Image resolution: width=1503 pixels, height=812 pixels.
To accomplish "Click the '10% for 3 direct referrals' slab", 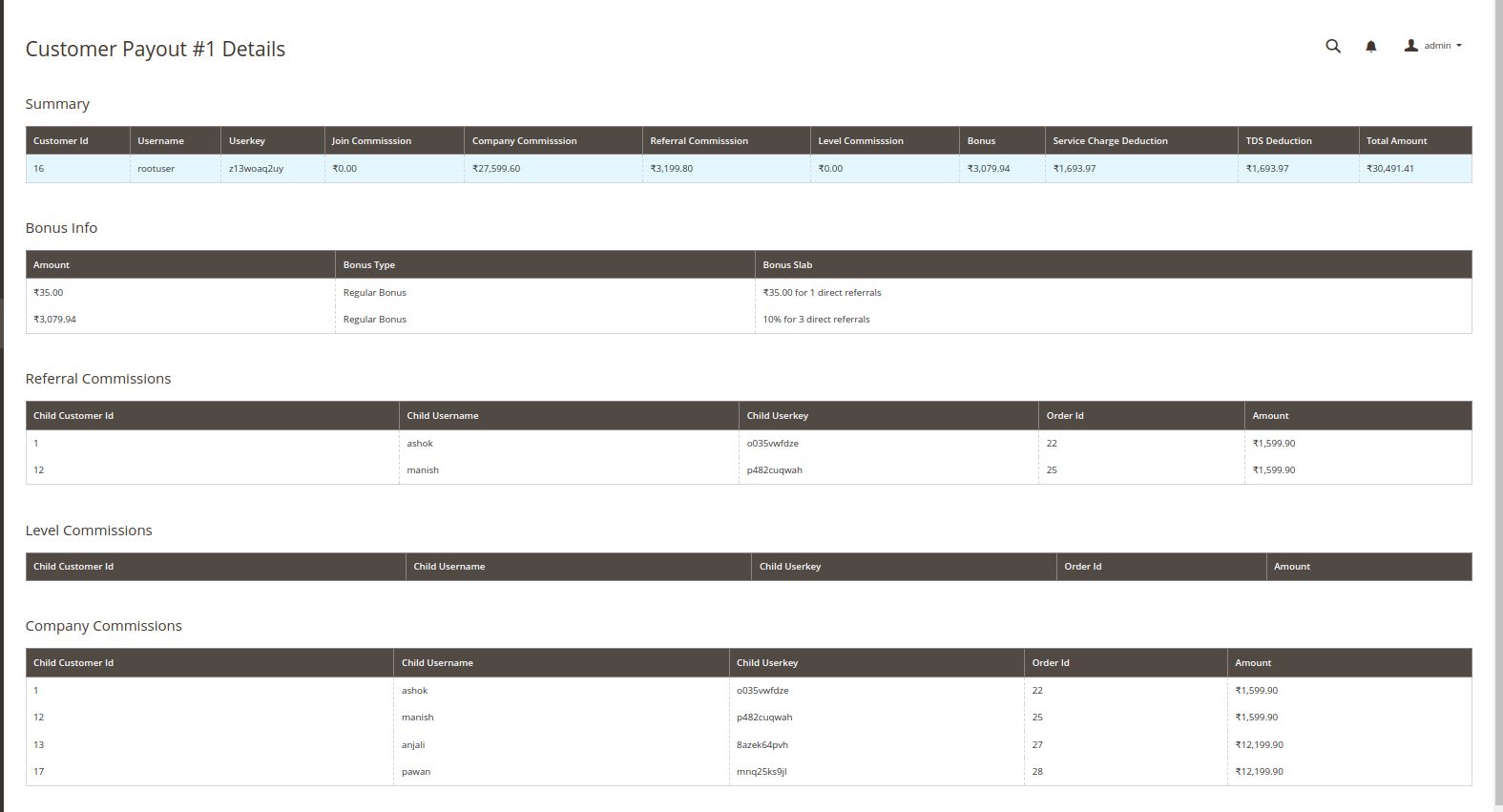I will pyautogui.click(x=816, y=320).
